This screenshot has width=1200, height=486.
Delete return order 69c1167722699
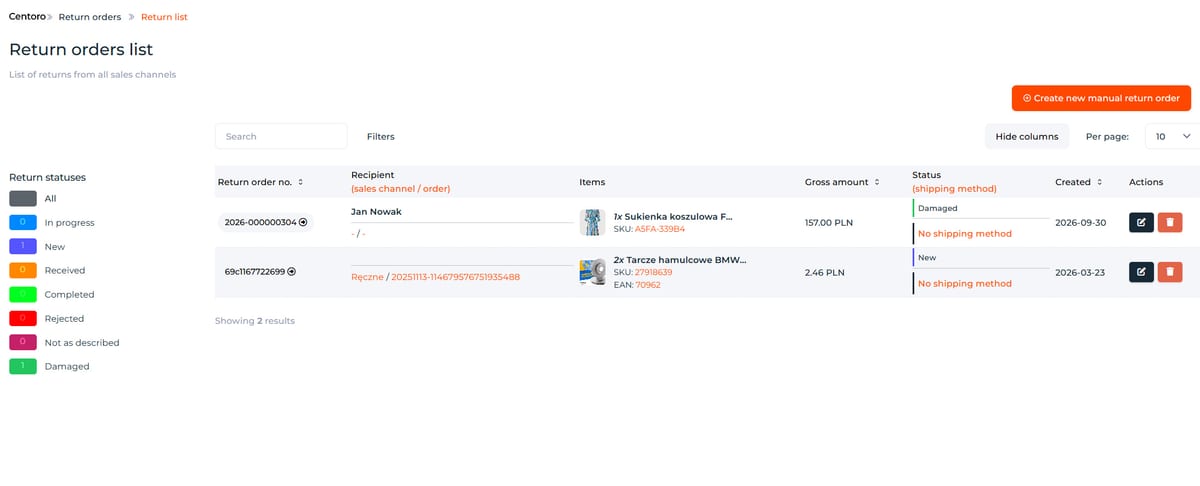tap(1170, 271)
